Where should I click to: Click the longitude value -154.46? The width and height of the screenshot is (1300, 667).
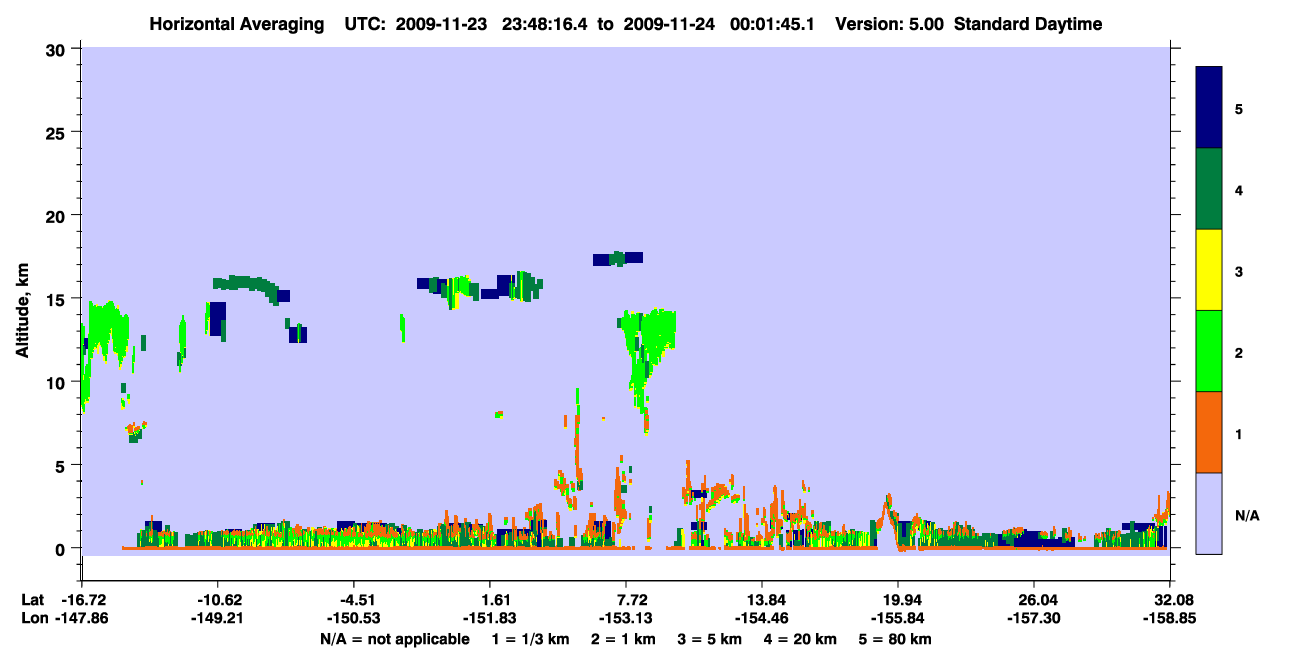coord(762,618)
